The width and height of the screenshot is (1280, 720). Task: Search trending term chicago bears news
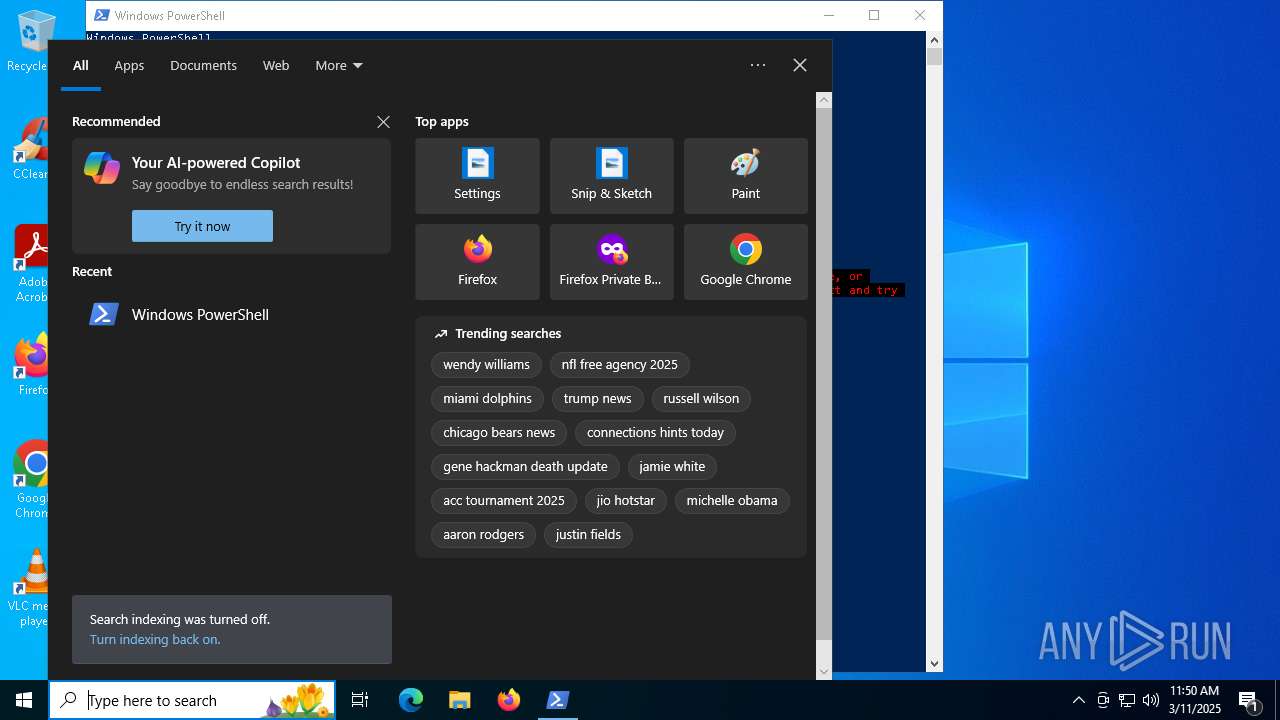pos(499,433)
